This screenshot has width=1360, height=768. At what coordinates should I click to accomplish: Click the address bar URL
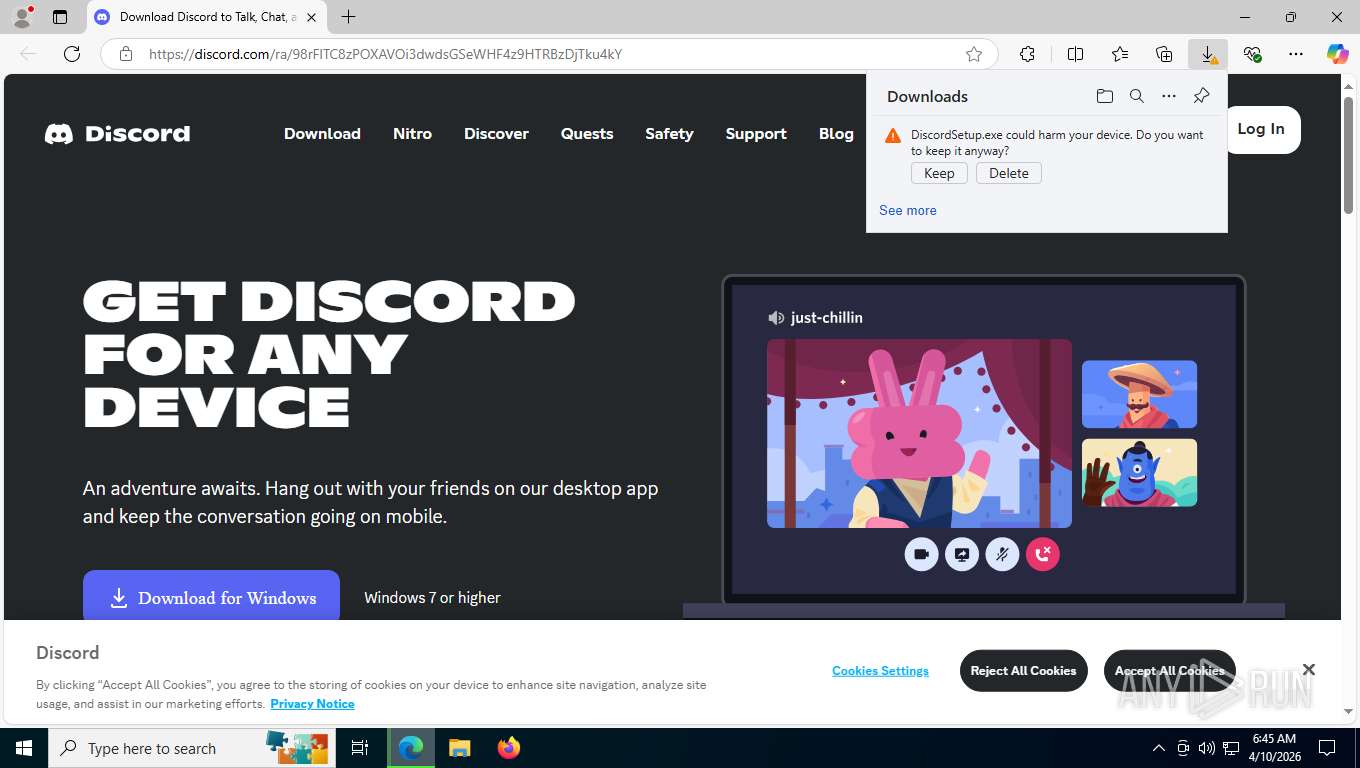tap(385, 54)
